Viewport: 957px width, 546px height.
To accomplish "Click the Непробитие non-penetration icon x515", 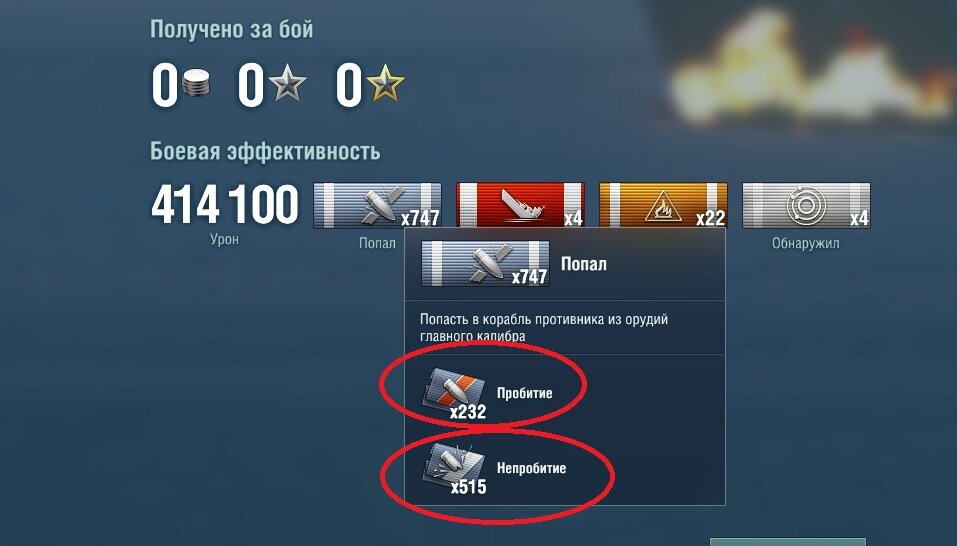I will [x=455, y=469].
